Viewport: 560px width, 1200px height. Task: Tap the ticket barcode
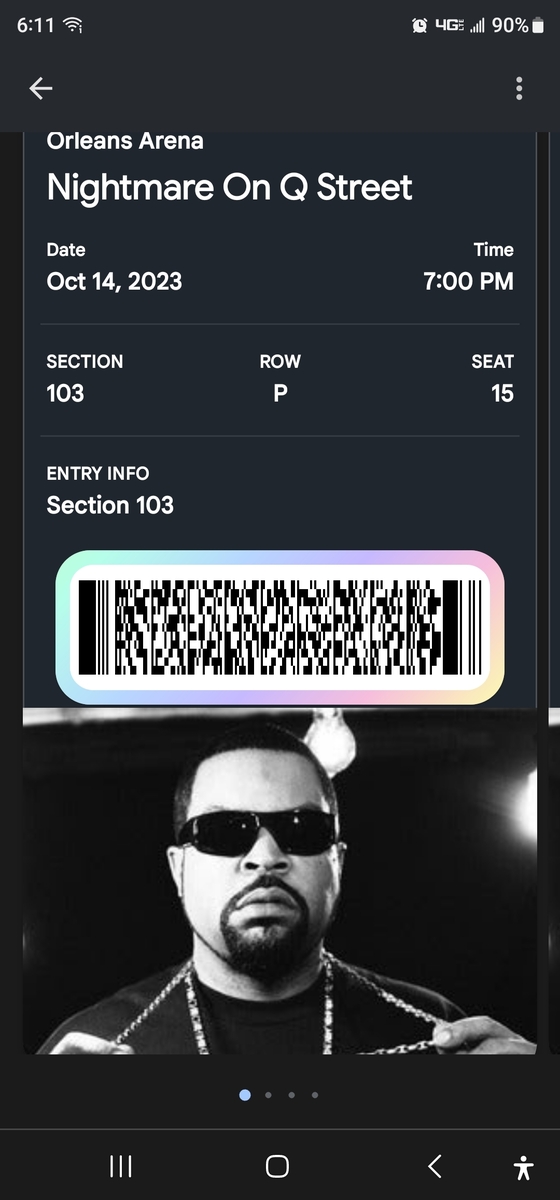click(x=280, y=627)
